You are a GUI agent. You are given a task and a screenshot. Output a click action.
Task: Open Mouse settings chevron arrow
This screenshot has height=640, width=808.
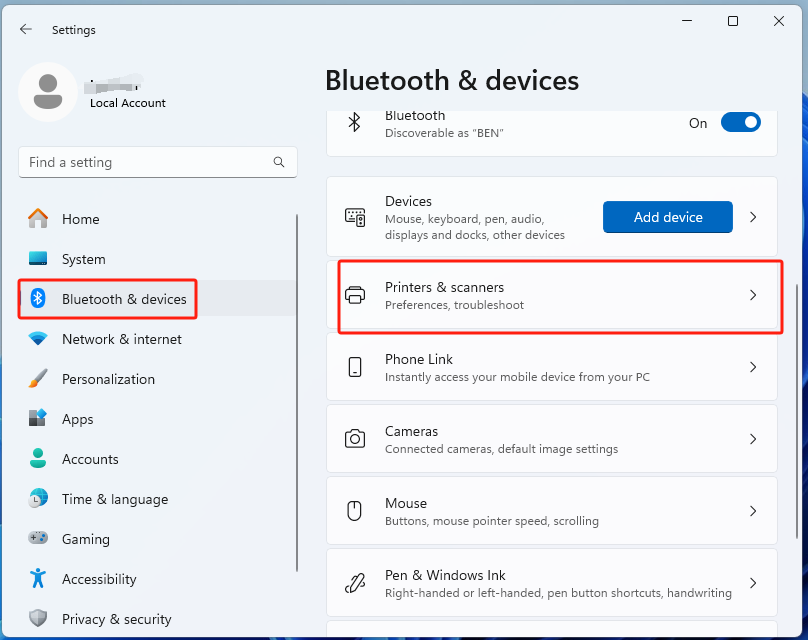tap(753, 511)
